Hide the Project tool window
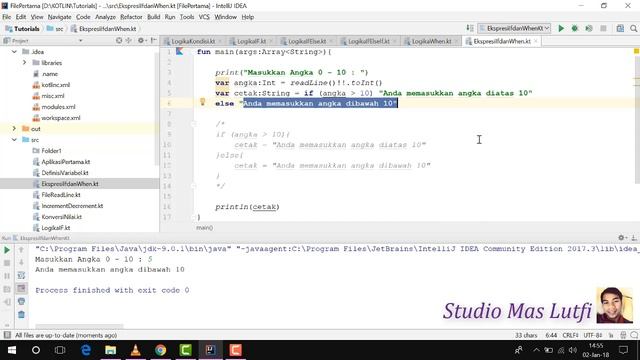This screenshot has height=360, width=640. coord(153,40)
